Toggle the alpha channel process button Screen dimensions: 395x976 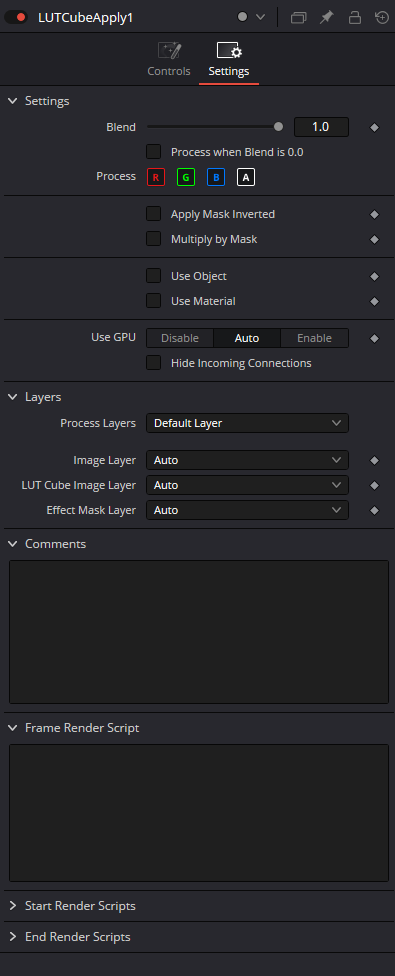(x=246, y=177)
